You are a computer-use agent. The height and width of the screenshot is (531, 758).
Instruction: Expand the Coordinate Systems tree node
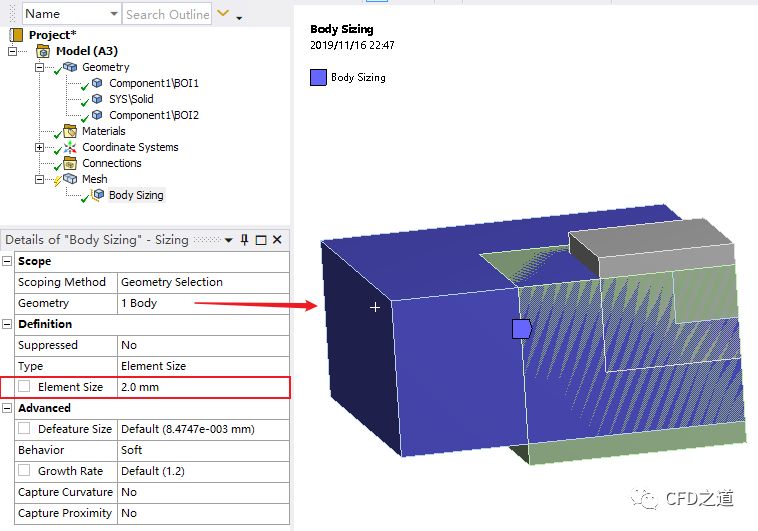tap(40, 147)
